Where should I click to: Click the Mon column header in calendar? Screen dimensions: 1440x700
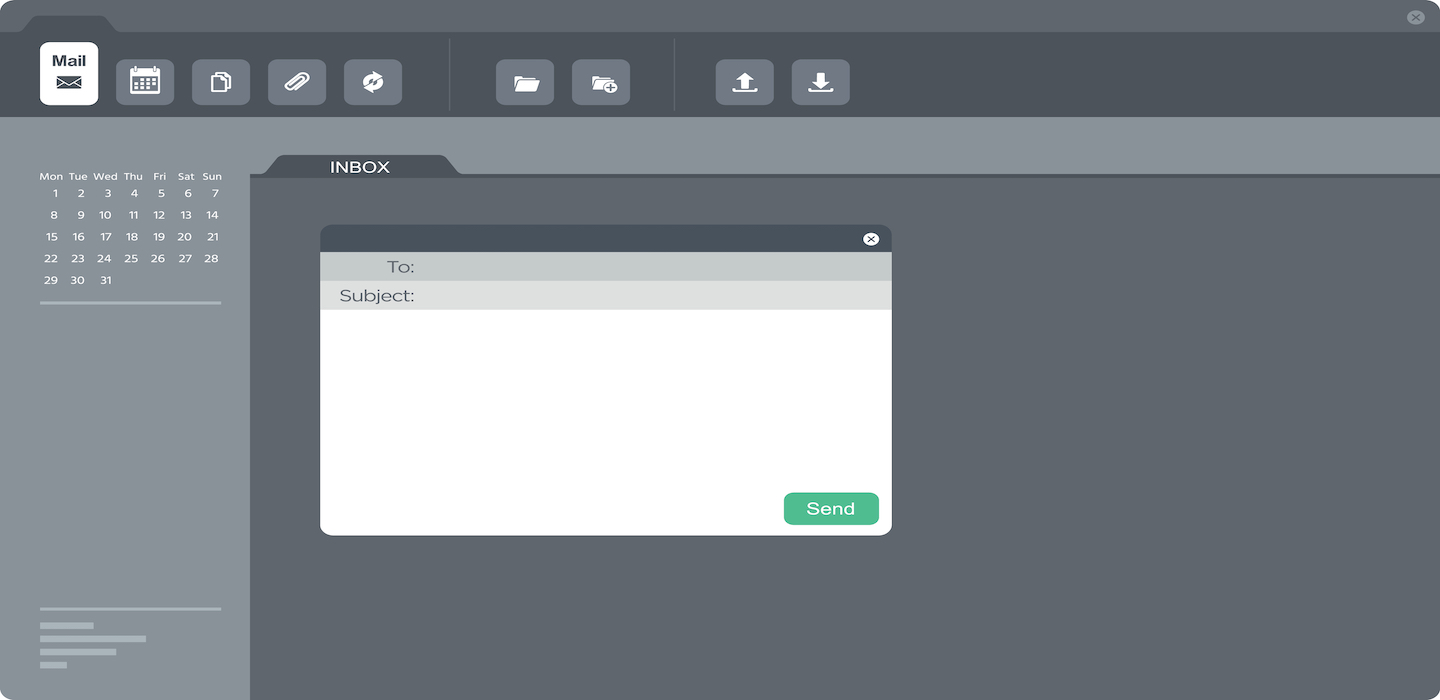coord(51,176)
